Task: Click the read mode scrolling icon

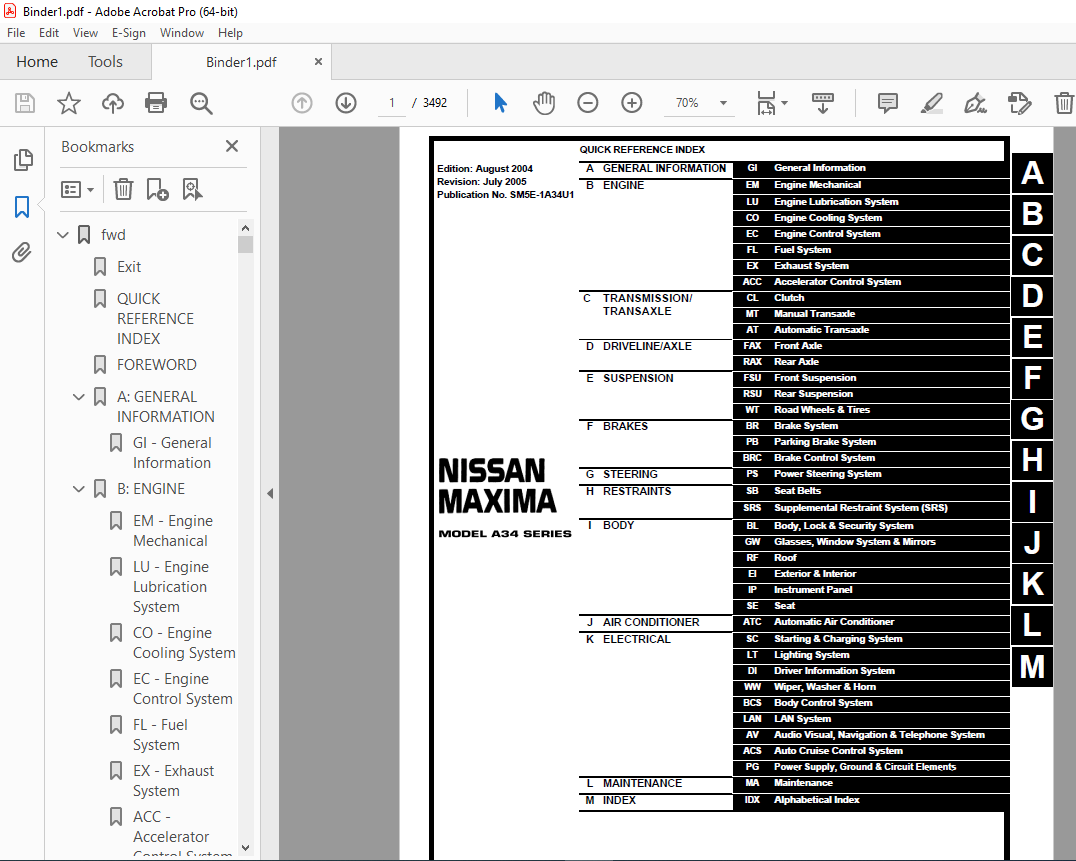Action: (822, 103)
